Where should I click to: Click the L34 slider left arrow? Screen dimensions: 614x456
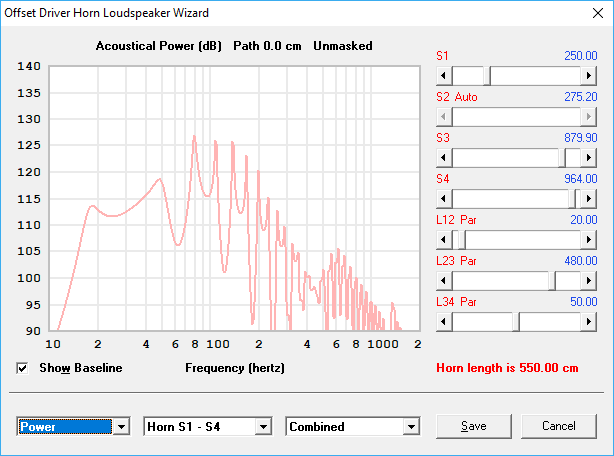444,322
